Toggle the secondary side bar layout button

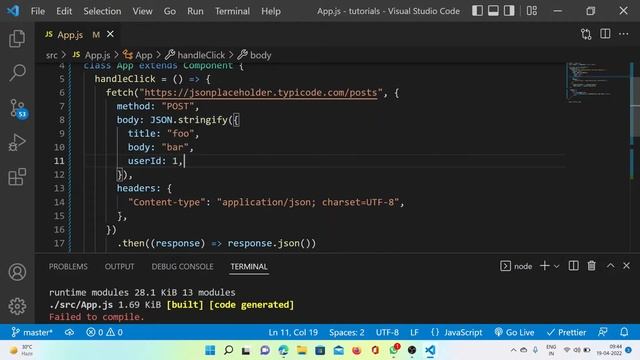coord(509,11)
